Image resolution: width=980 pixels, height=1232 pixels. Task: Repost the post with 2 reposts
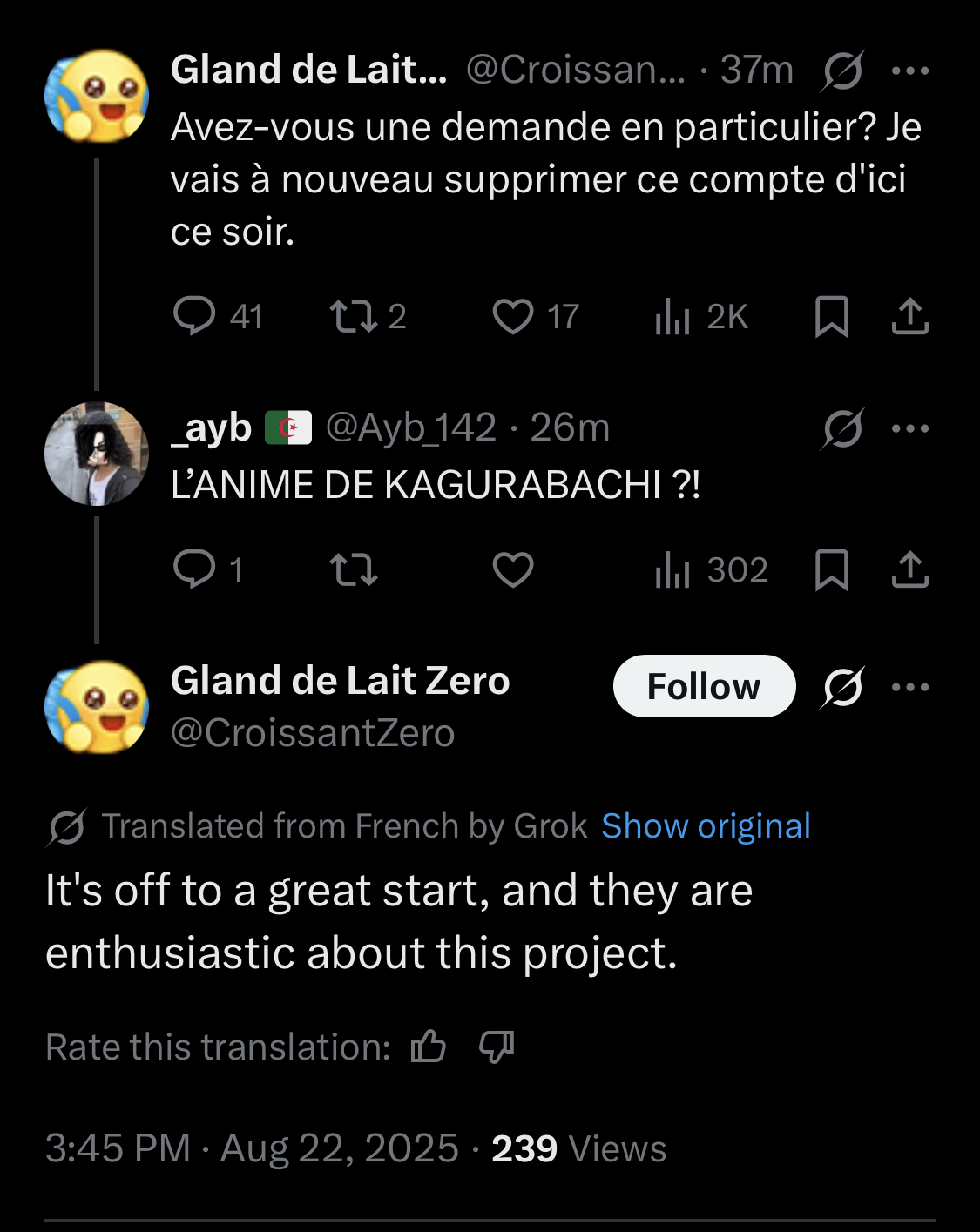[354, 316]
